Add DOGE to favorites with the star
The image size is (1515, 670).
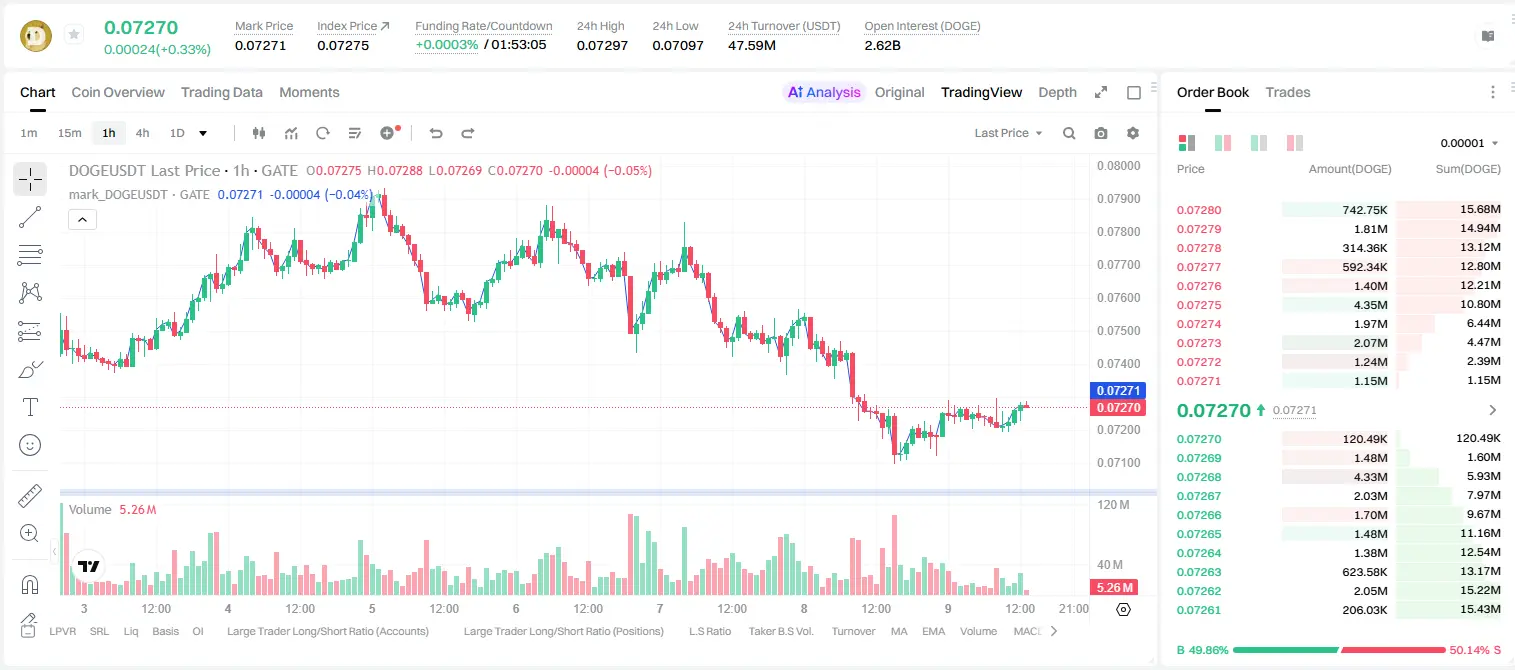point(74,35)
